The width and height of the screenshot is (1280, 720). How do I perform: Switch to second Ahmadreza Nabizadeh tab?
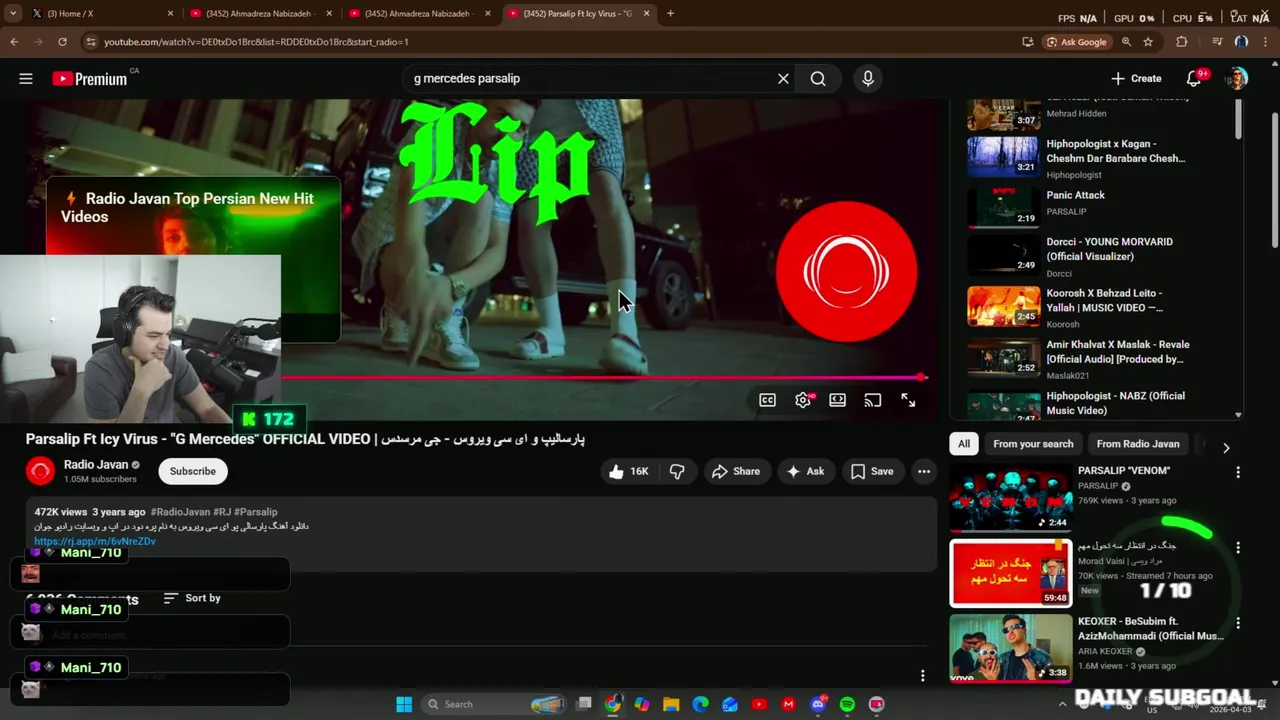418,13
